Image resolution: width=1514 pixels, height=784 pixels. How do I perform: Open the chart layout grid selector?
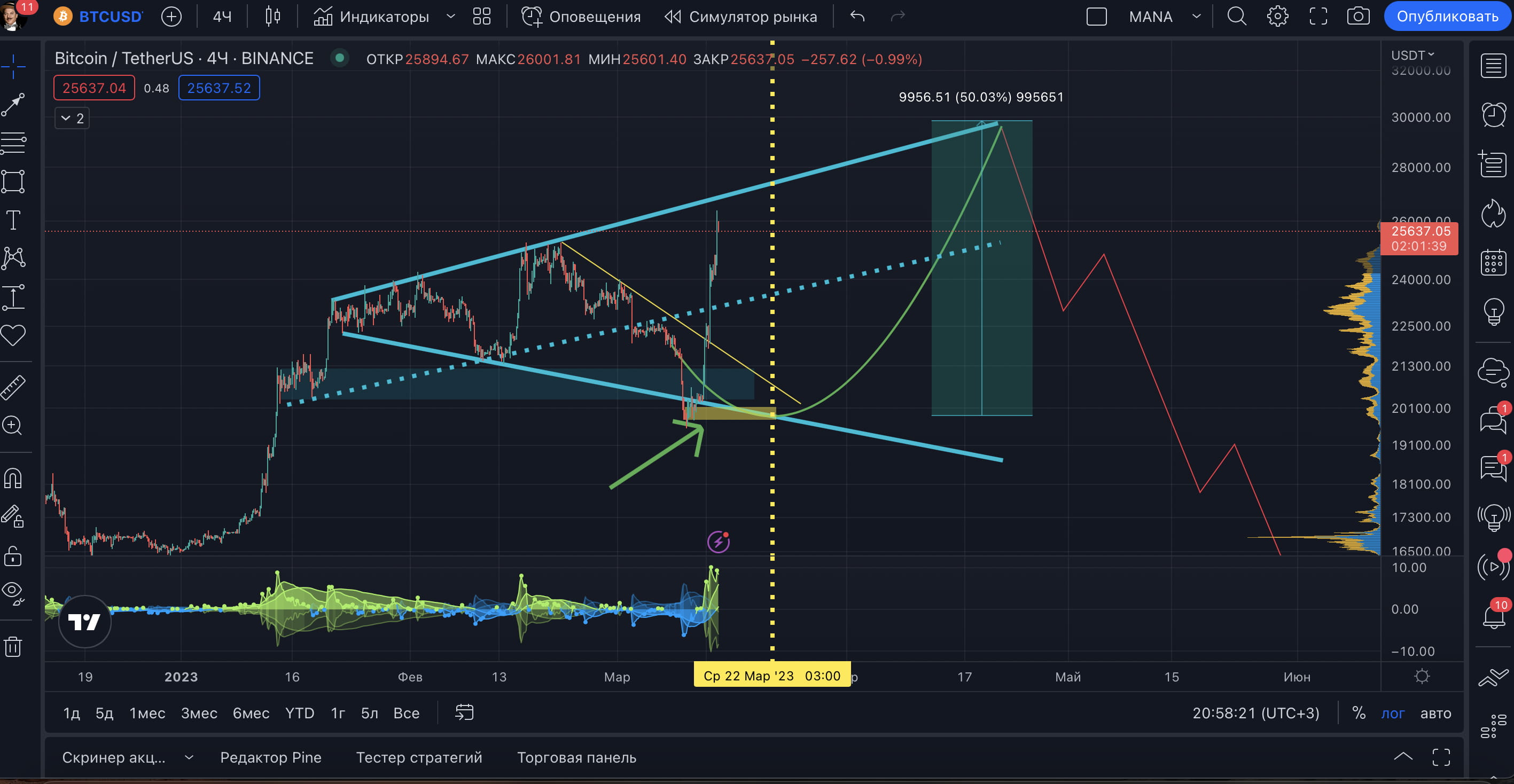(x=481, y=17)
